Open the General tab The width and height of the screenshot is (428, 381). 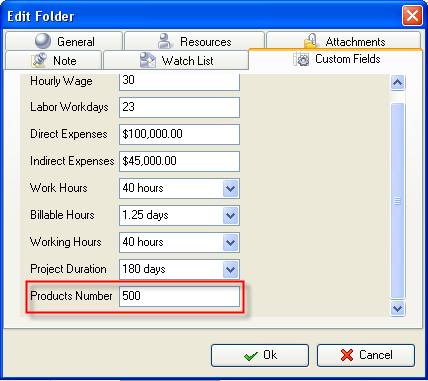click(x=64, y=41)
